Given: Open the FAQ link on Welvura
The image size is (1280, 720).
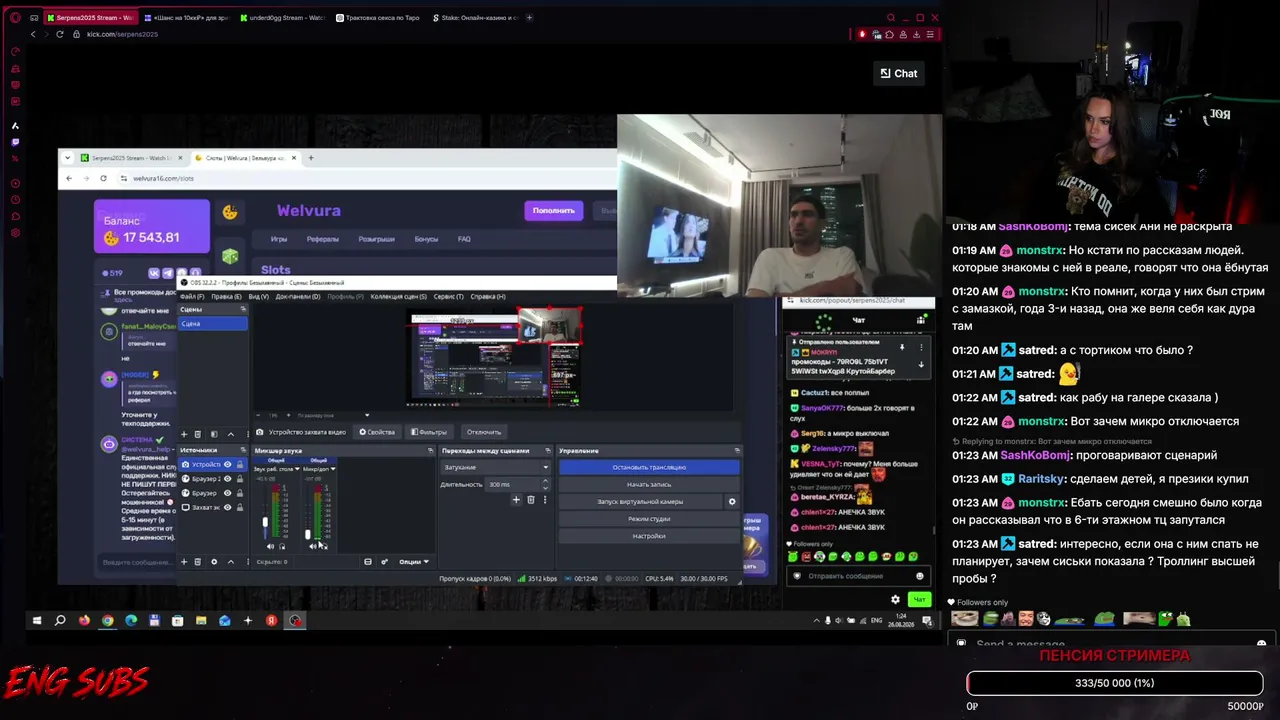Looking at the screenshot, I should 464,239.
